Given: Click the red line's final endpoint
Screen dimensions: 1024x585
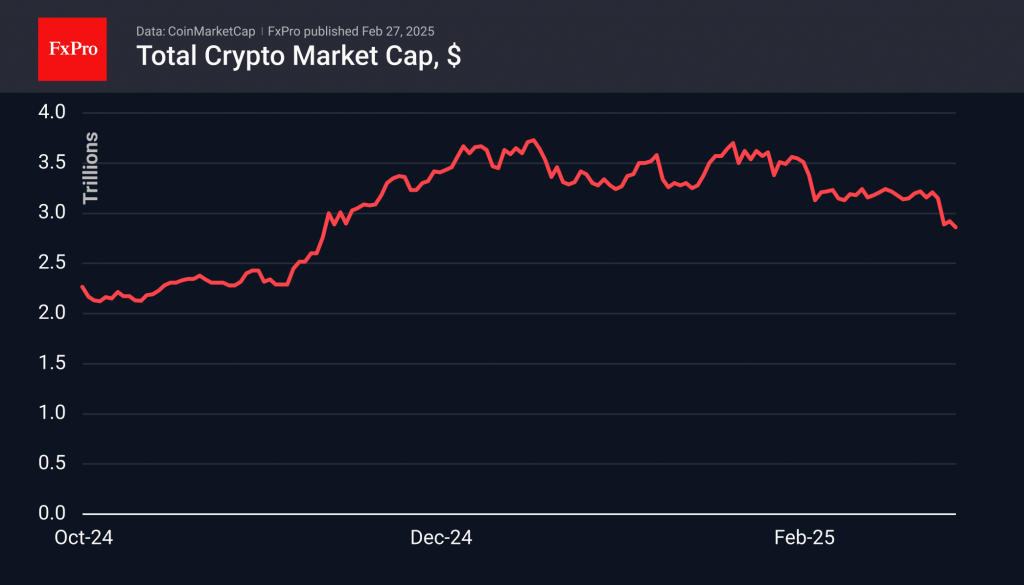Looking at the screenshot, I should [x=955, y=227].
